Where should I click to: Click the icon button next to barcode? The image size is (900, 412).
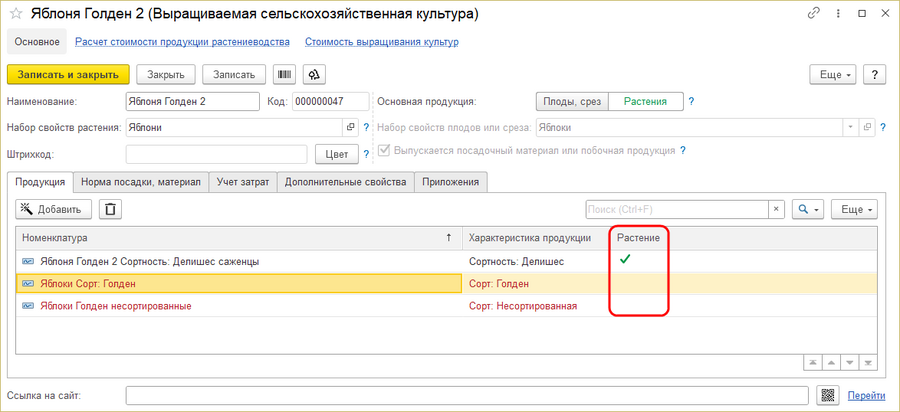click(314, 75)
